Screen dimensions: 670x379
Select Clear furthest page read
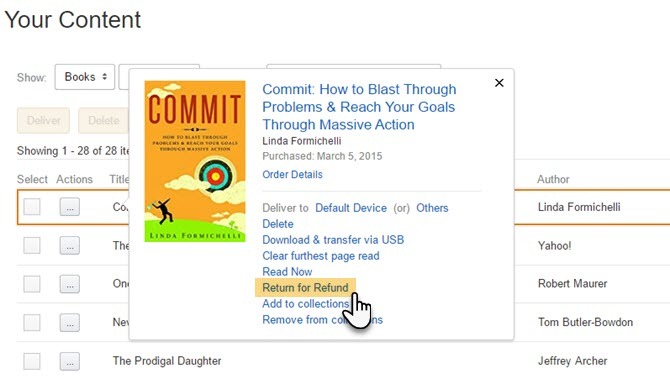(320, 256)
